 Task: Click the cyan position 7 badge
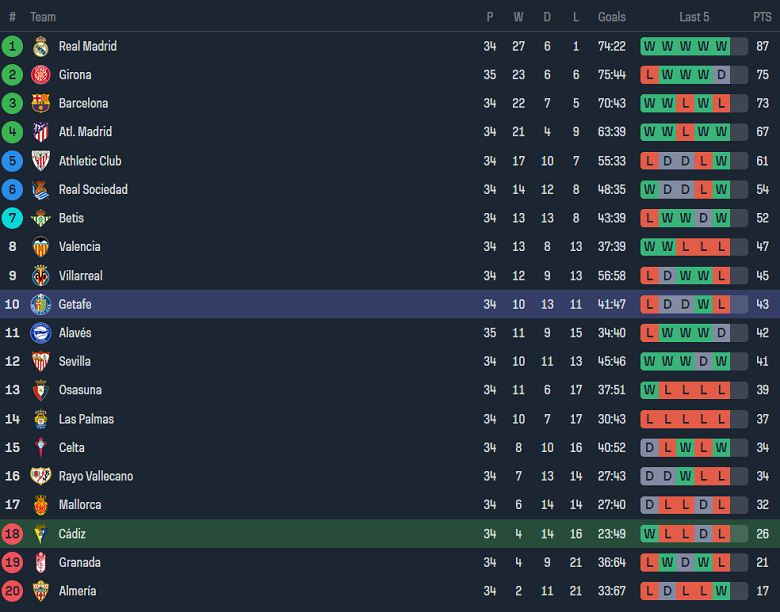click(12, 218)
